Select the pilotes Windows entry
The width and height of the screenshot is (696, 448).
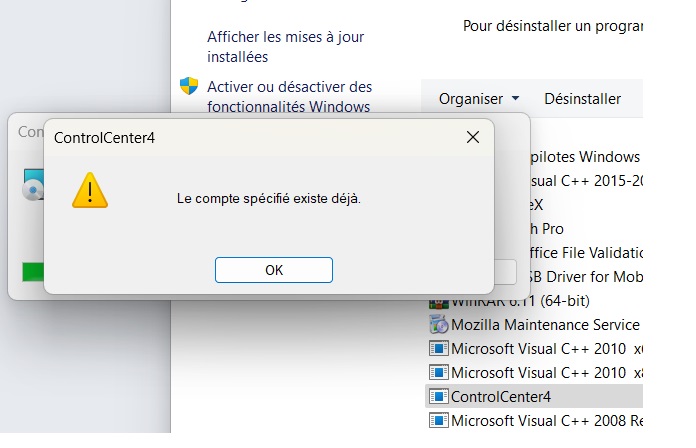coord(586,157)
